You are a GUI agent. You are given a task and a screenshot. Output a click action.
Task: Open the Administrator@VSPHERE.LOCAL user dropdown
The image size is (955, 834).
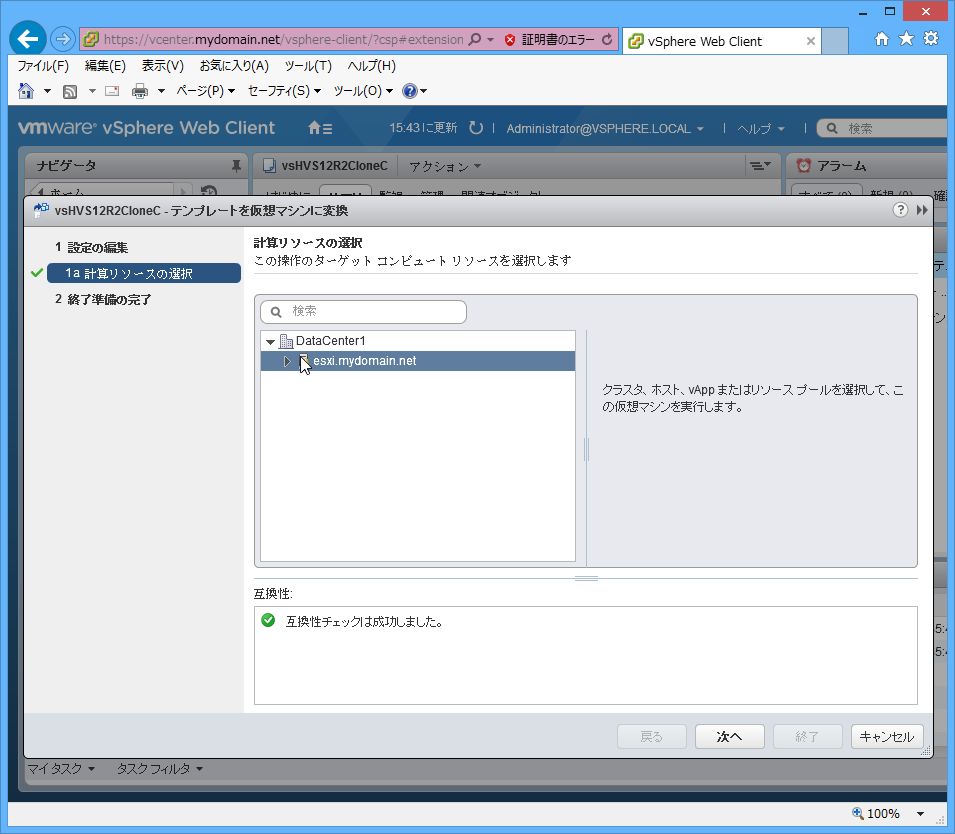(x=605, y=129)
